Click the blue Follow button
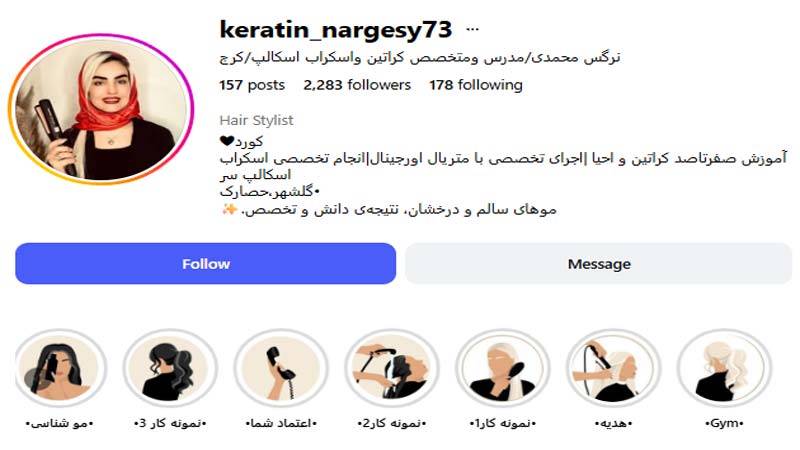This screenshot has height=450, width=800. click(x=206, y=264)
